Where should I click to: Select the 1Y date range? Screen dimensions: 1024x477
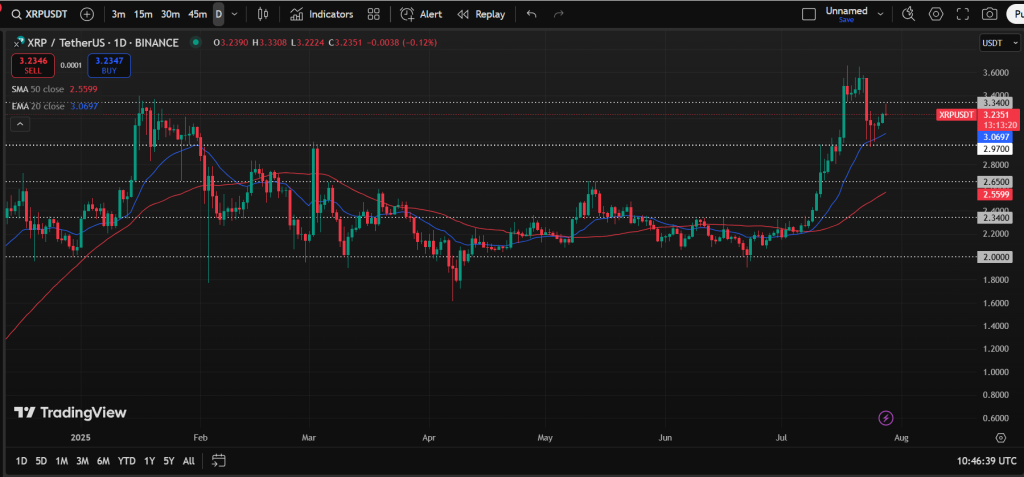(x=150, y=461)
